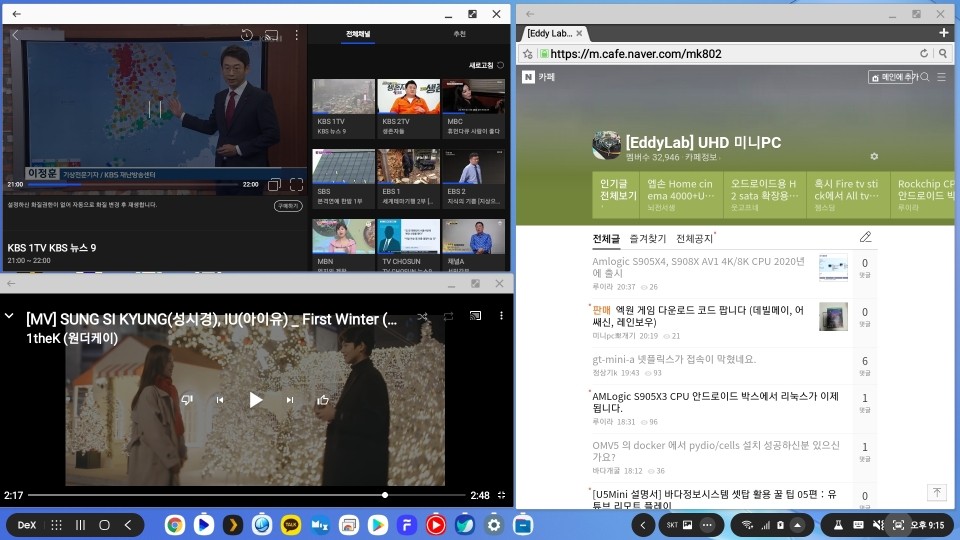Open post AMLogic S905X3 리눅스가 이제 됩니다

tap(715, 402)
